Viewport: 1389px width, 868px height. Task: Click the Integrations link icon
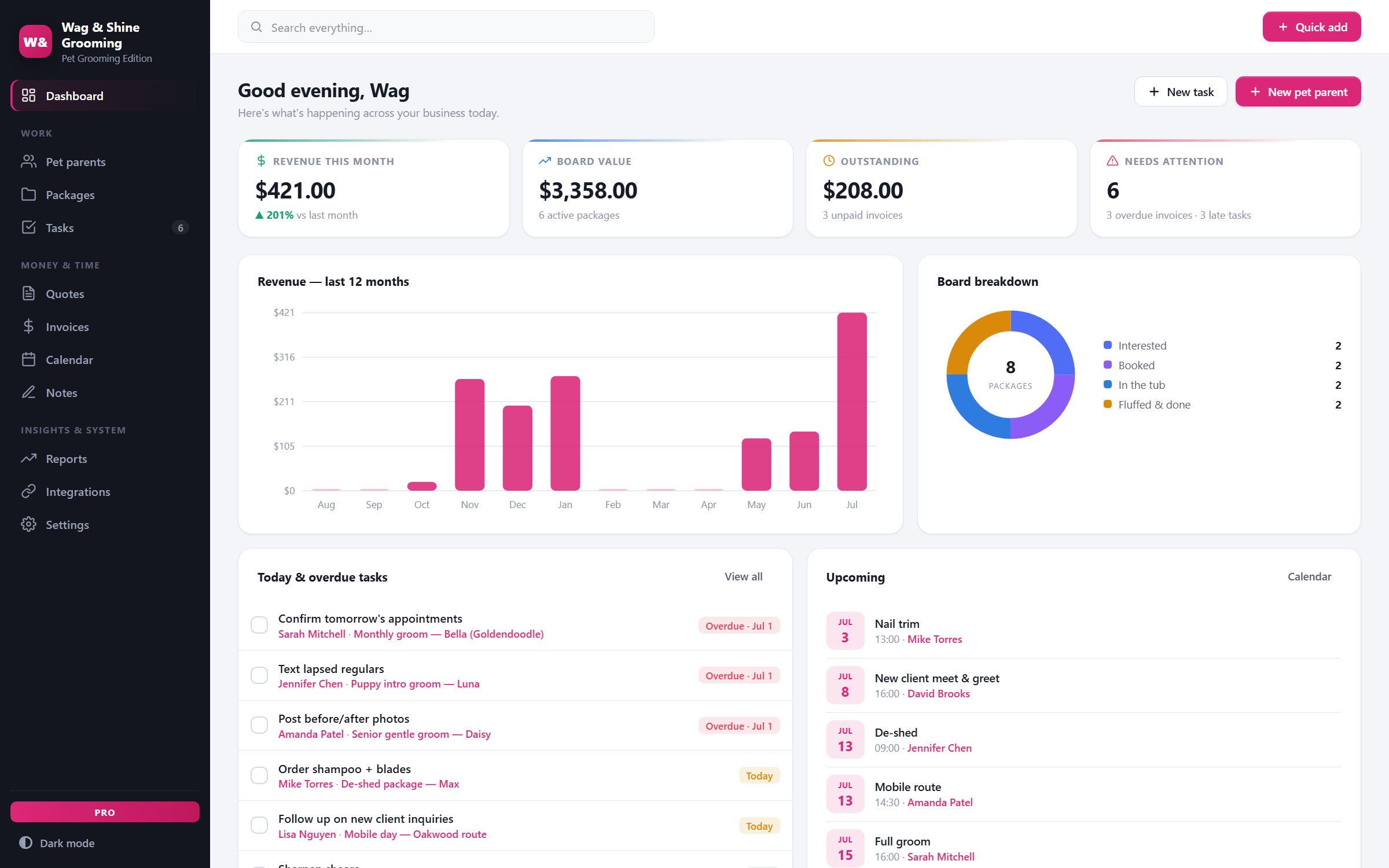click(x=28, y=491)
